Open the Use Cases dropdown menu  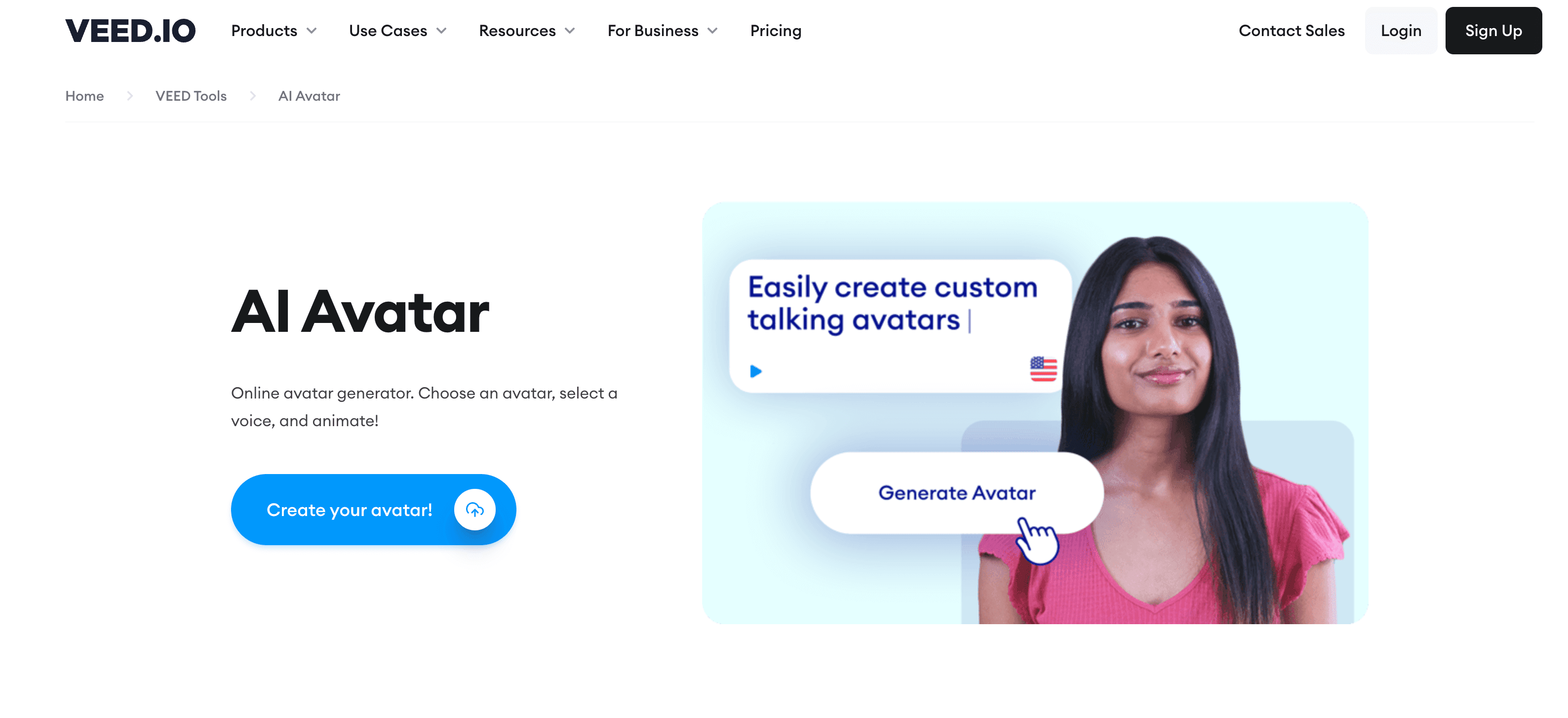397,31
